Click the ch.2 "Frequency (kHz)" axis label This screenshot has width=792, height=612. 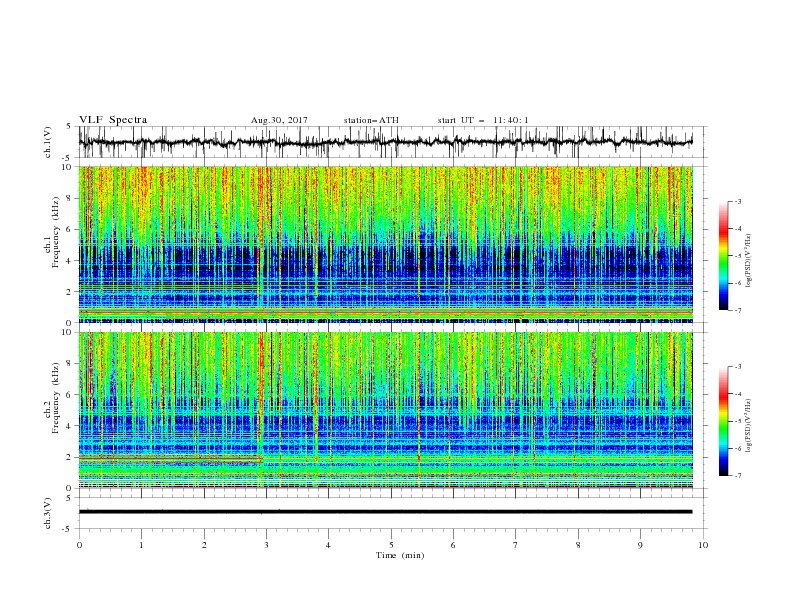click(x=55, y=398)
